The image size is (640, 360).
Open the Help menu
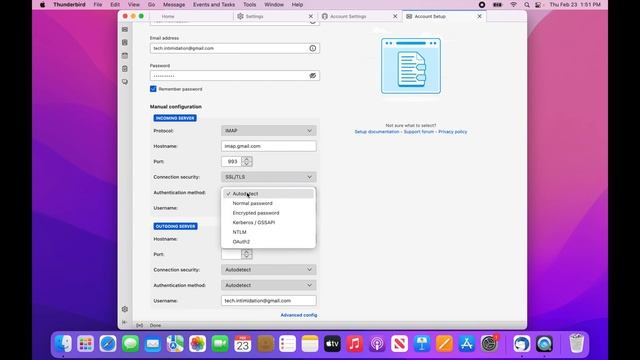pyautogui.click(x=297, y=4)
